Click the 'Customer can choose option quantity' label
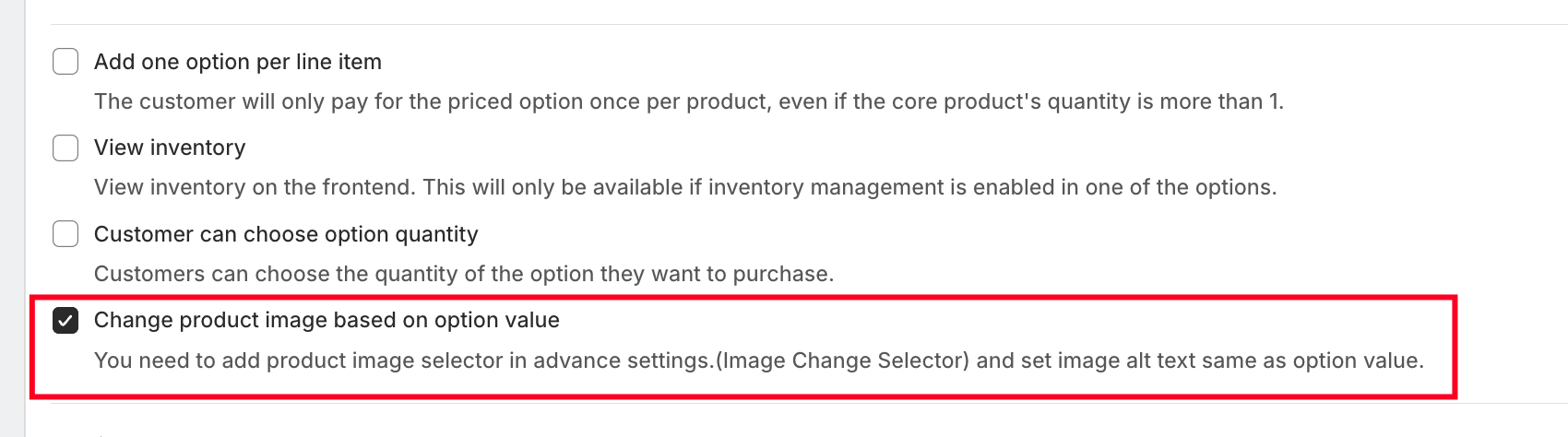Viewport: 1568px width, 437px height. coord(286,234)
